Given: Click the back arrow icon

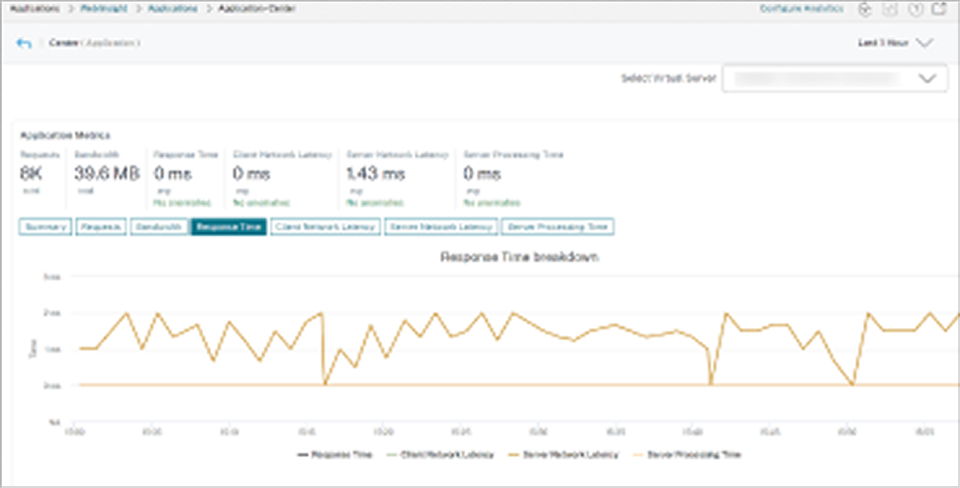Looking at the screenshot, I should (24, 44).
